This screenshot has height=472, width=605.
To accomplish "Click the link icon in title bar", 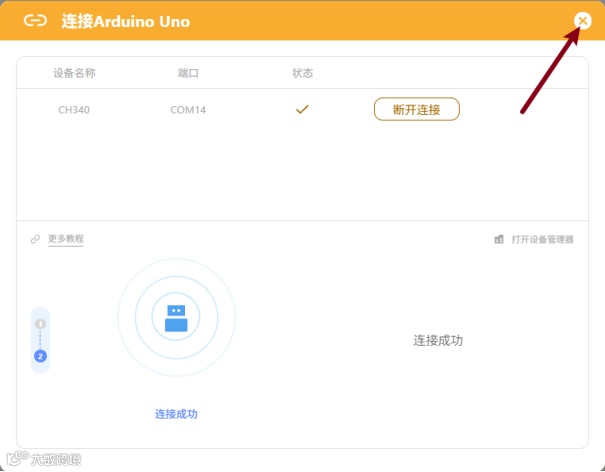I will (35, 20).
